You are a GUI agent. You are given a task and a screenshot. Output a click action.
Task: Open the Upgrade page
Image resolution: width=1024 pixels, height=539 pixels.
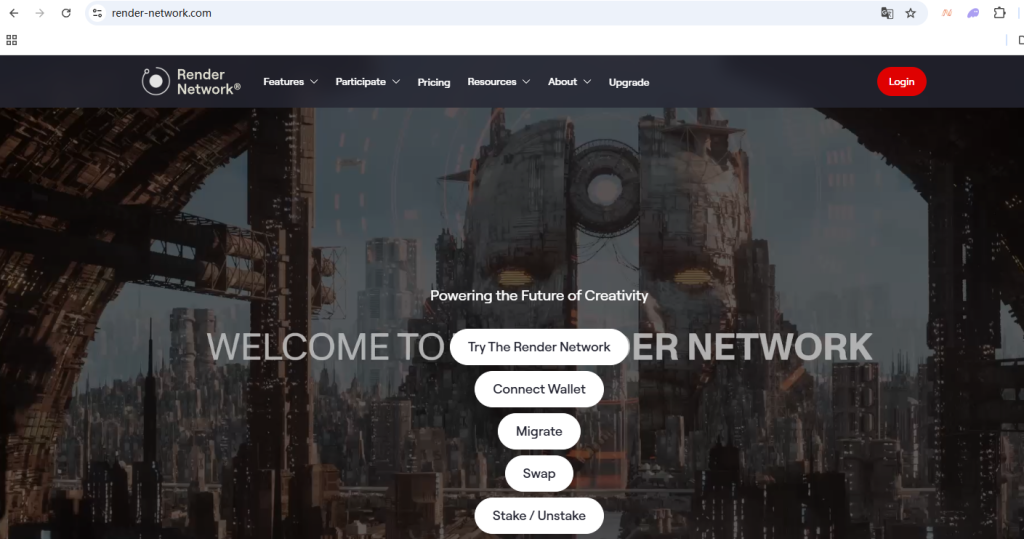[x=629, y=82]
